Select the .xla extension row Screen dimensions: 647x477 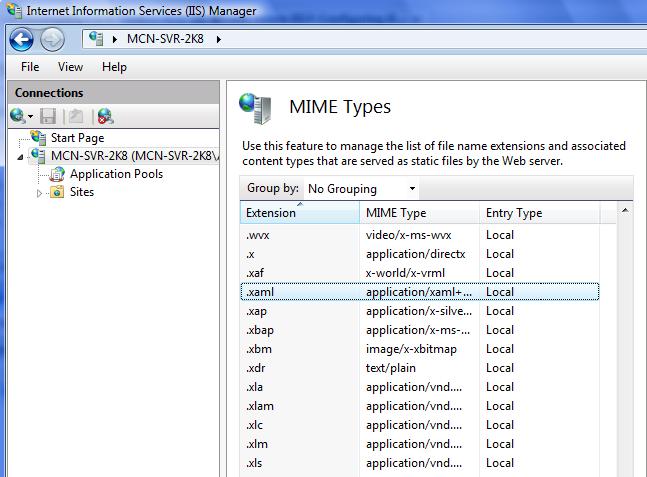pyautogui.click(x=420, y=387)
